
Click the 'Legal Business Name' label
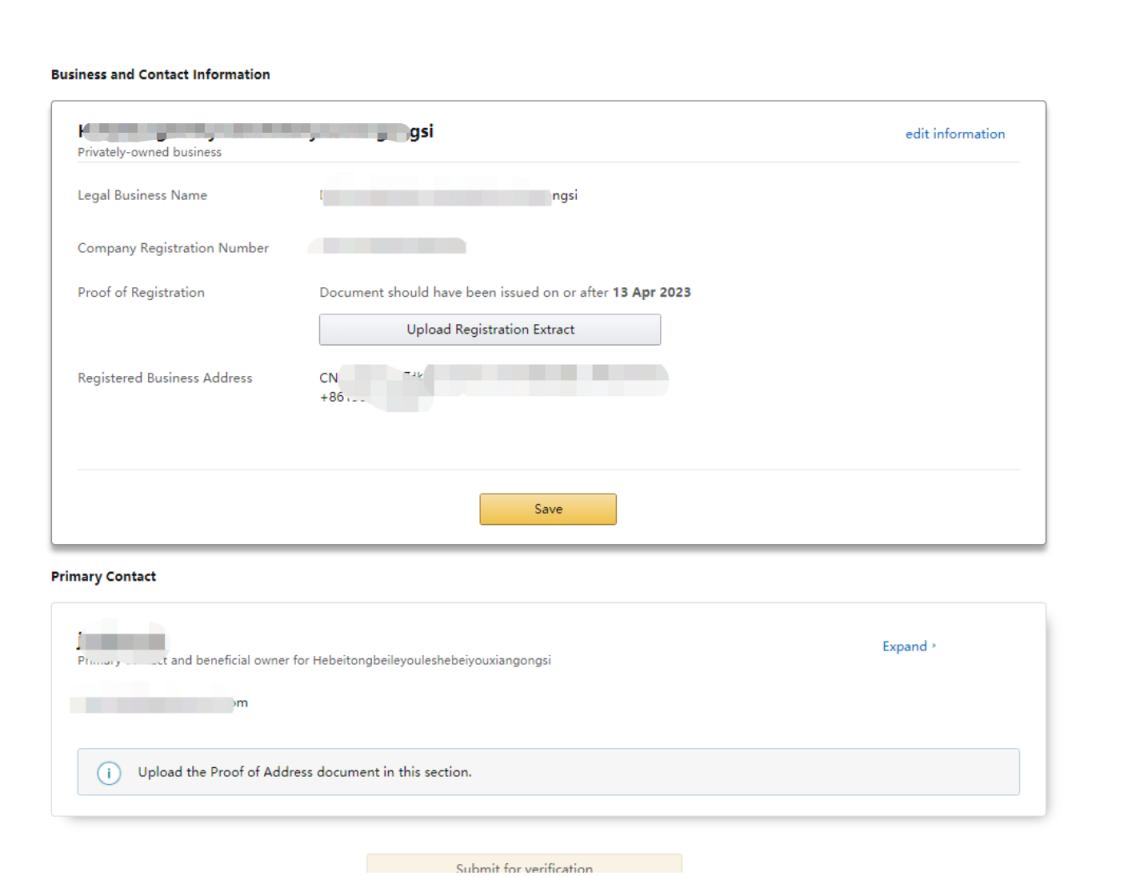142,196
